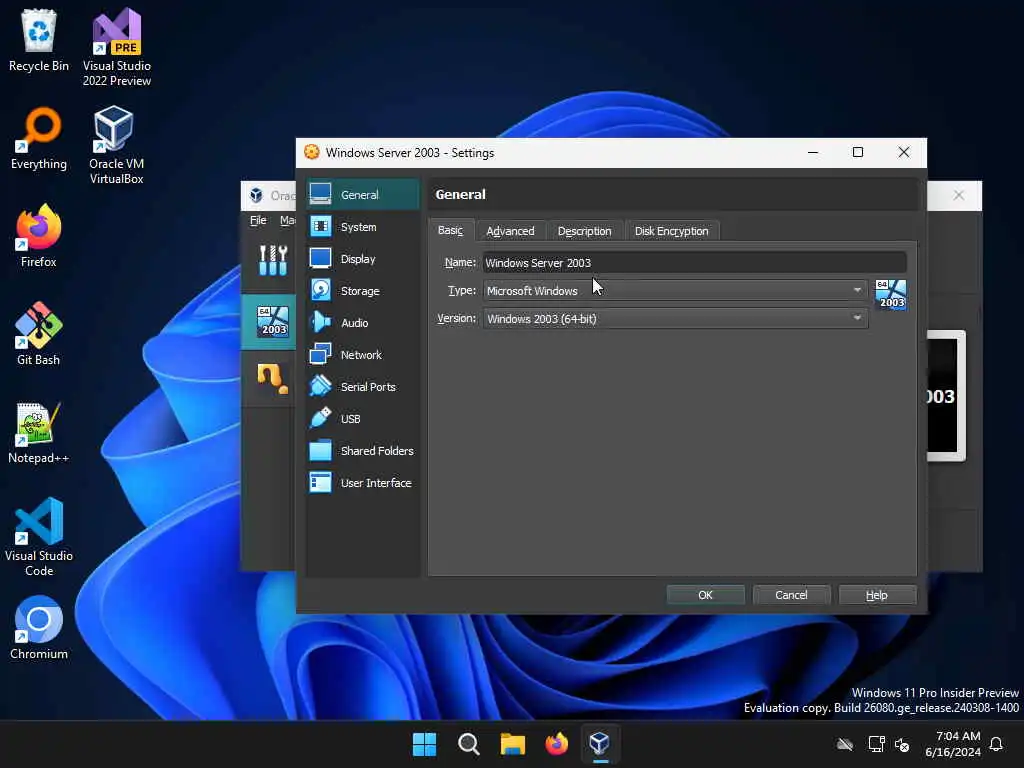Select Windows Server 2003 VM in Manager list
Screen dimensions: 1024x768
click(273, 321)
